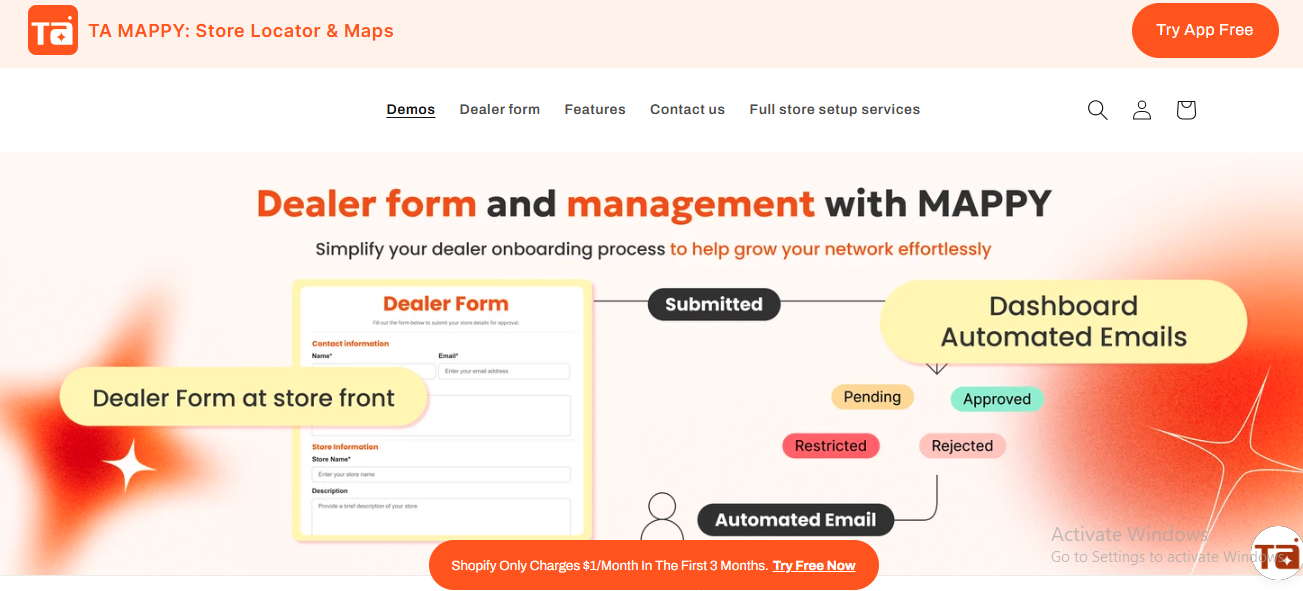1303x591 pixels.
Task: Click the Dealer form and management headline
Action: click(654, 204)
